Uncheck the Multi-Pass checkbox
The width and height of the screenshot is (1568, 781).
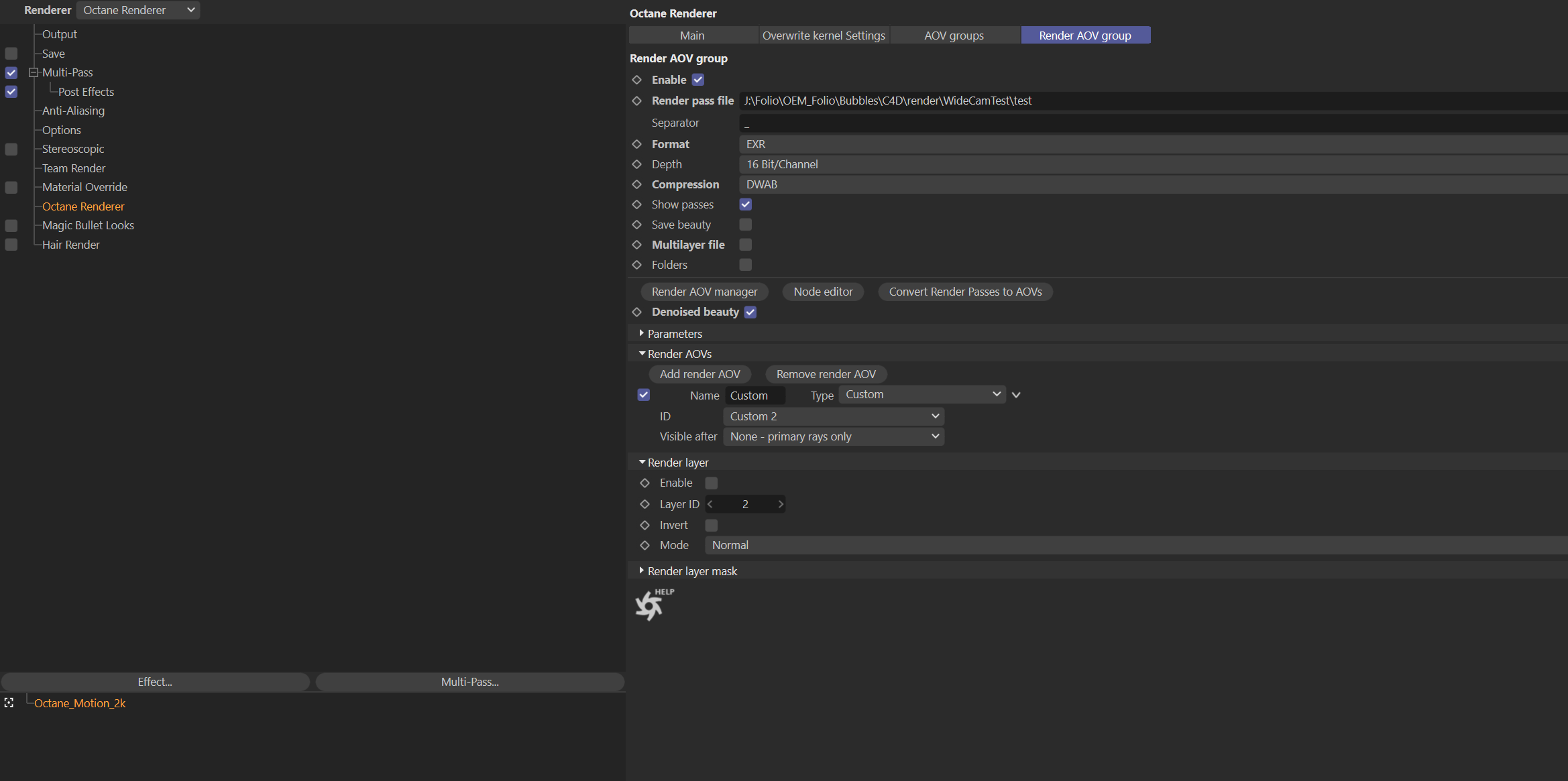11,72
